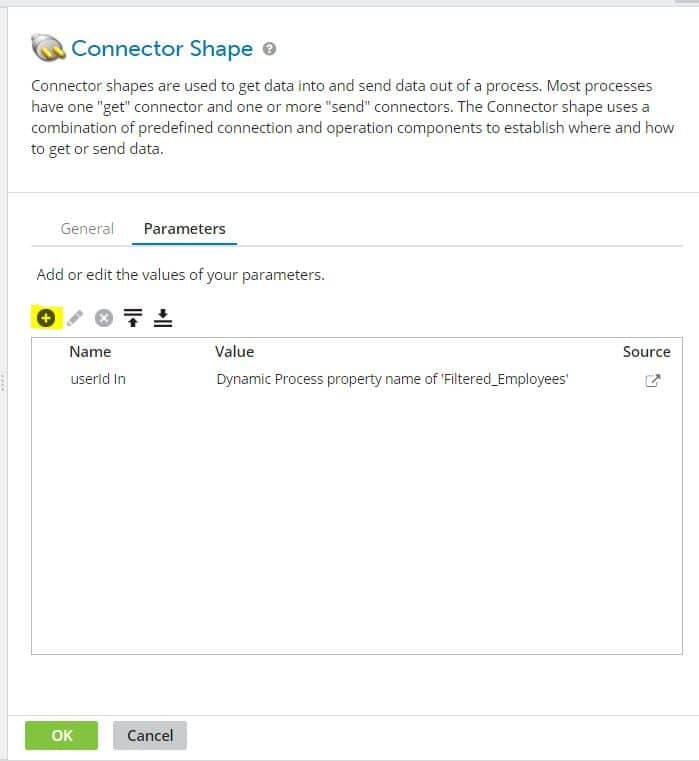Click the Connector Shape plug icon
Image resolution: width=699 pixels, height=761 pixels.
[48, 48]
